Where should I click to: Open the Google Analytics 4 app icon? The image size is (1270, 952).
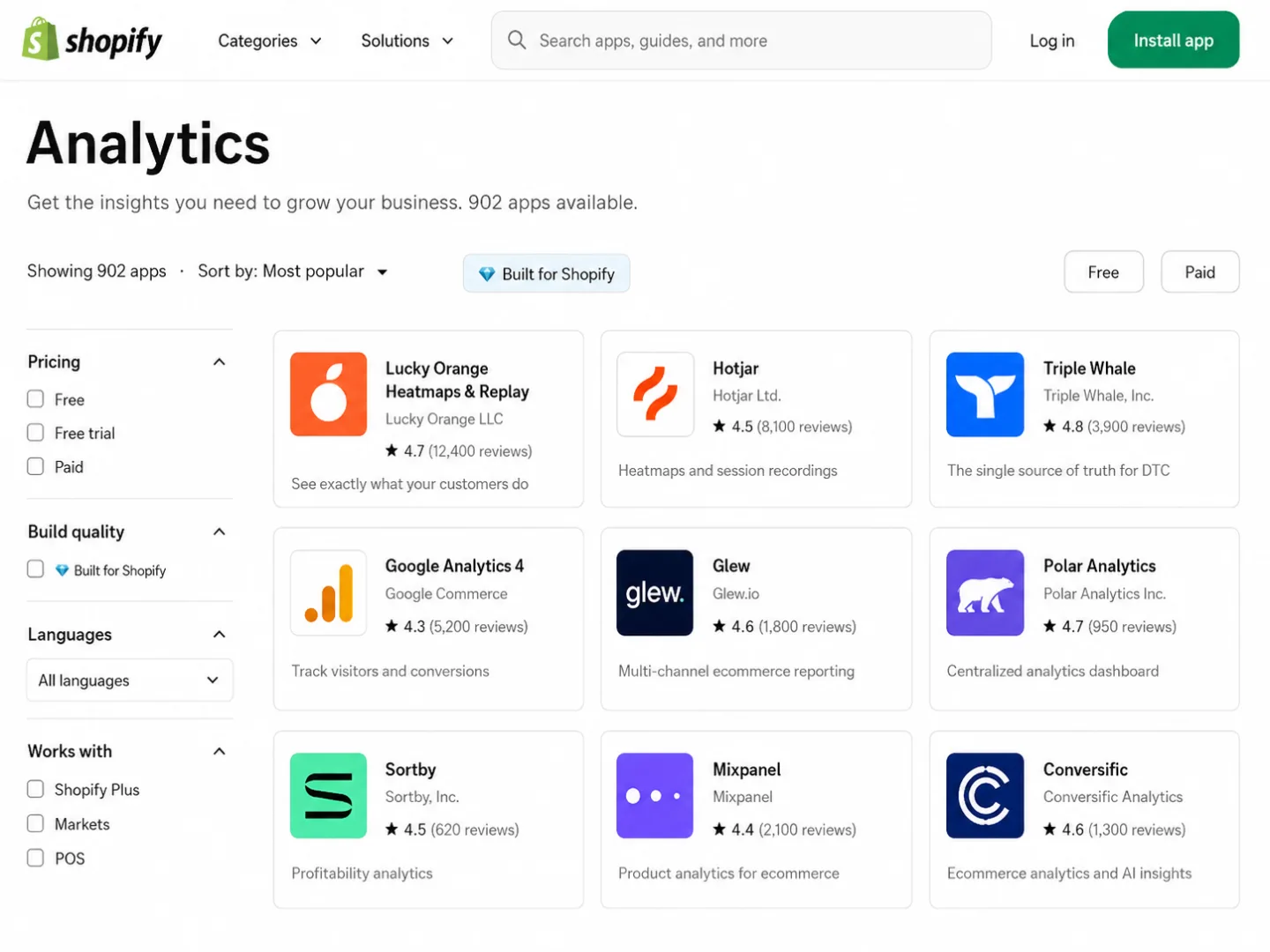click(328, 593)
